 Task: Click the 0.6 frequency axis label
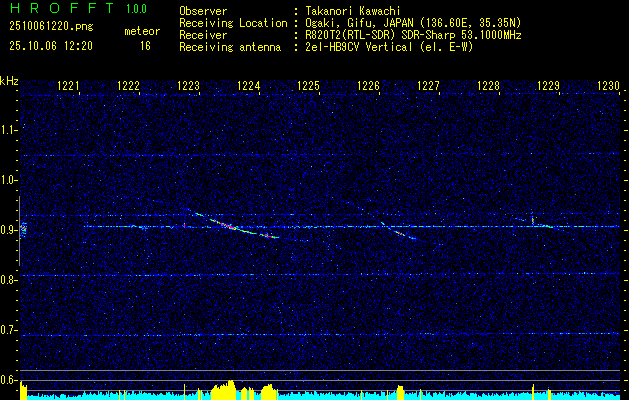(9, 380)
